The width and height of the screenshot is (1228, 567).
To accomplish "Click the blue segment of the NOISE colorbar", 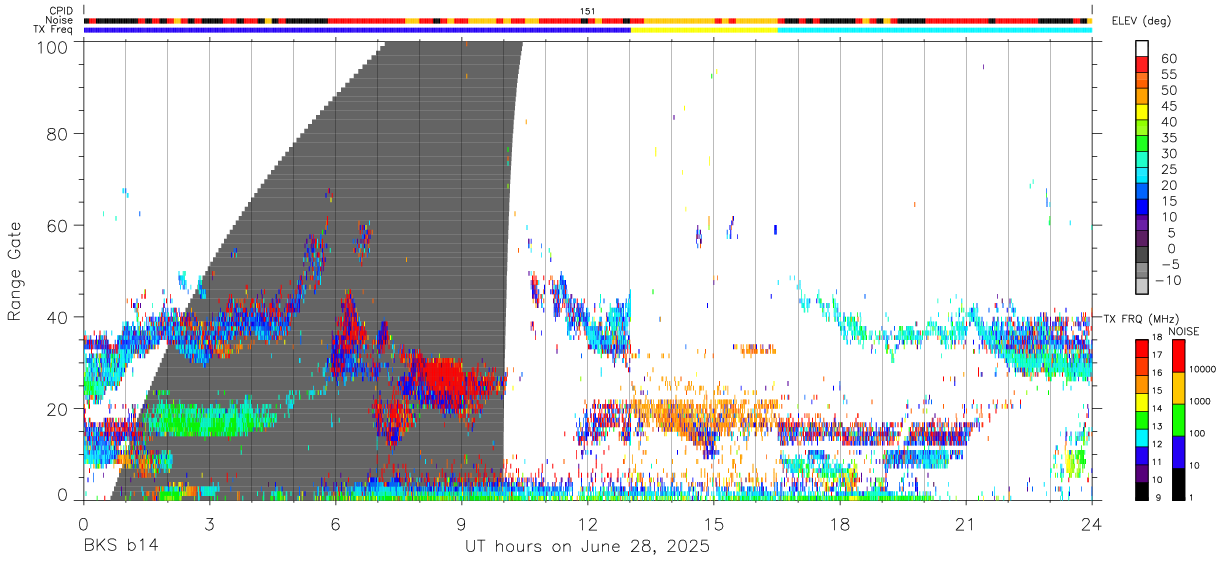I will 1179,452.
